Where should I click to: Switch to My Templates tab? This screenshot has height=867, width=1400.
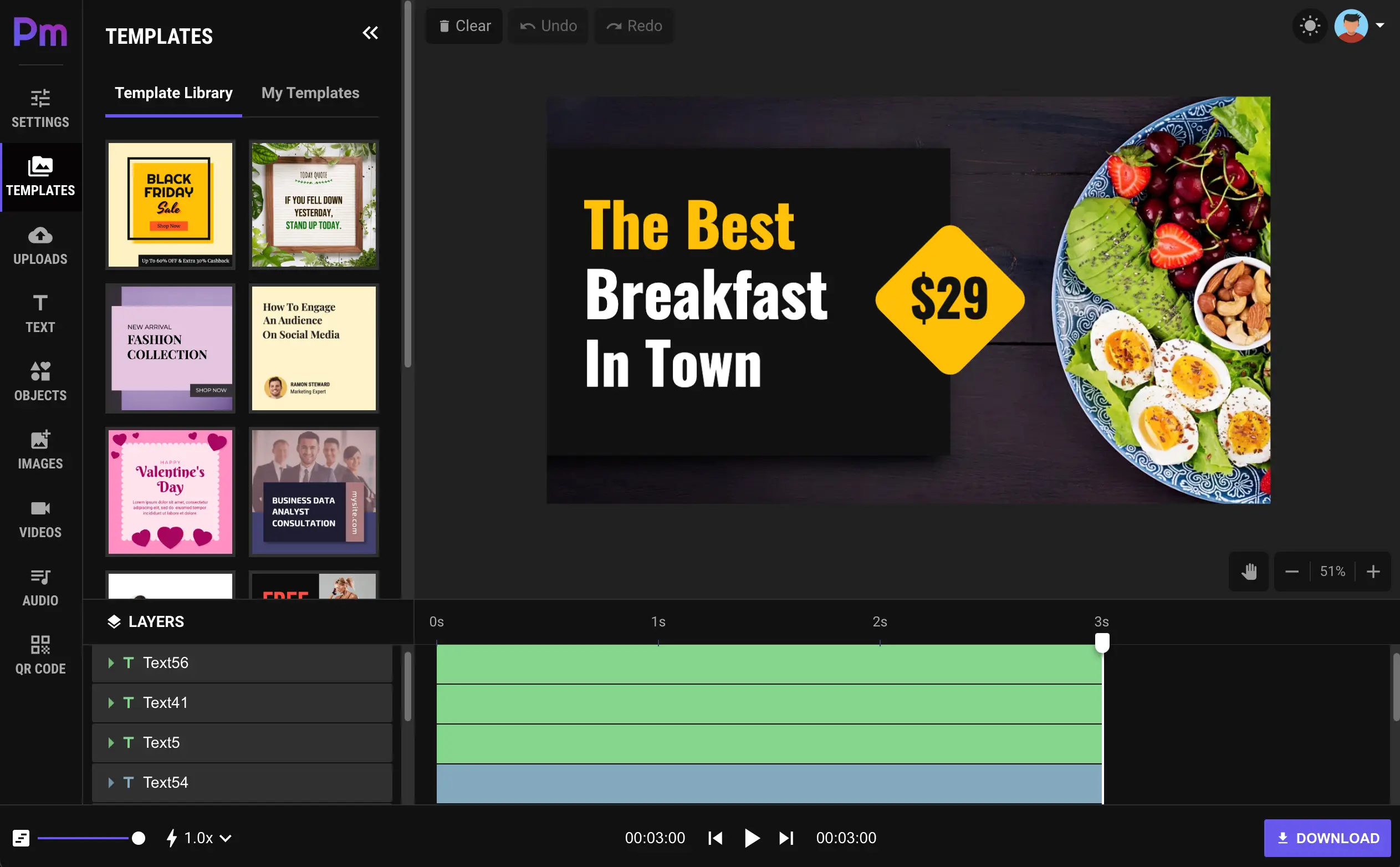[310, 93]
